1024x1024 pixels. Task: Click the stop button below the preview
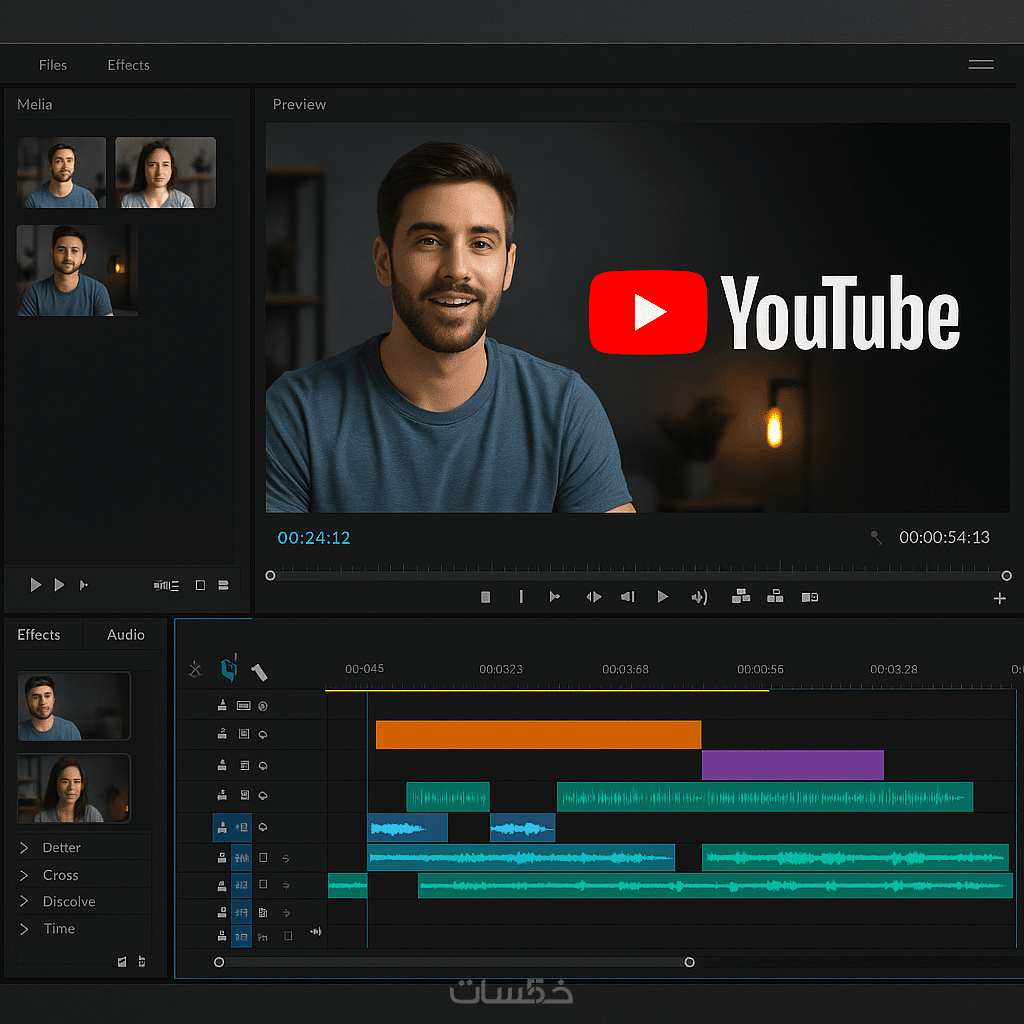pos(485,597)
